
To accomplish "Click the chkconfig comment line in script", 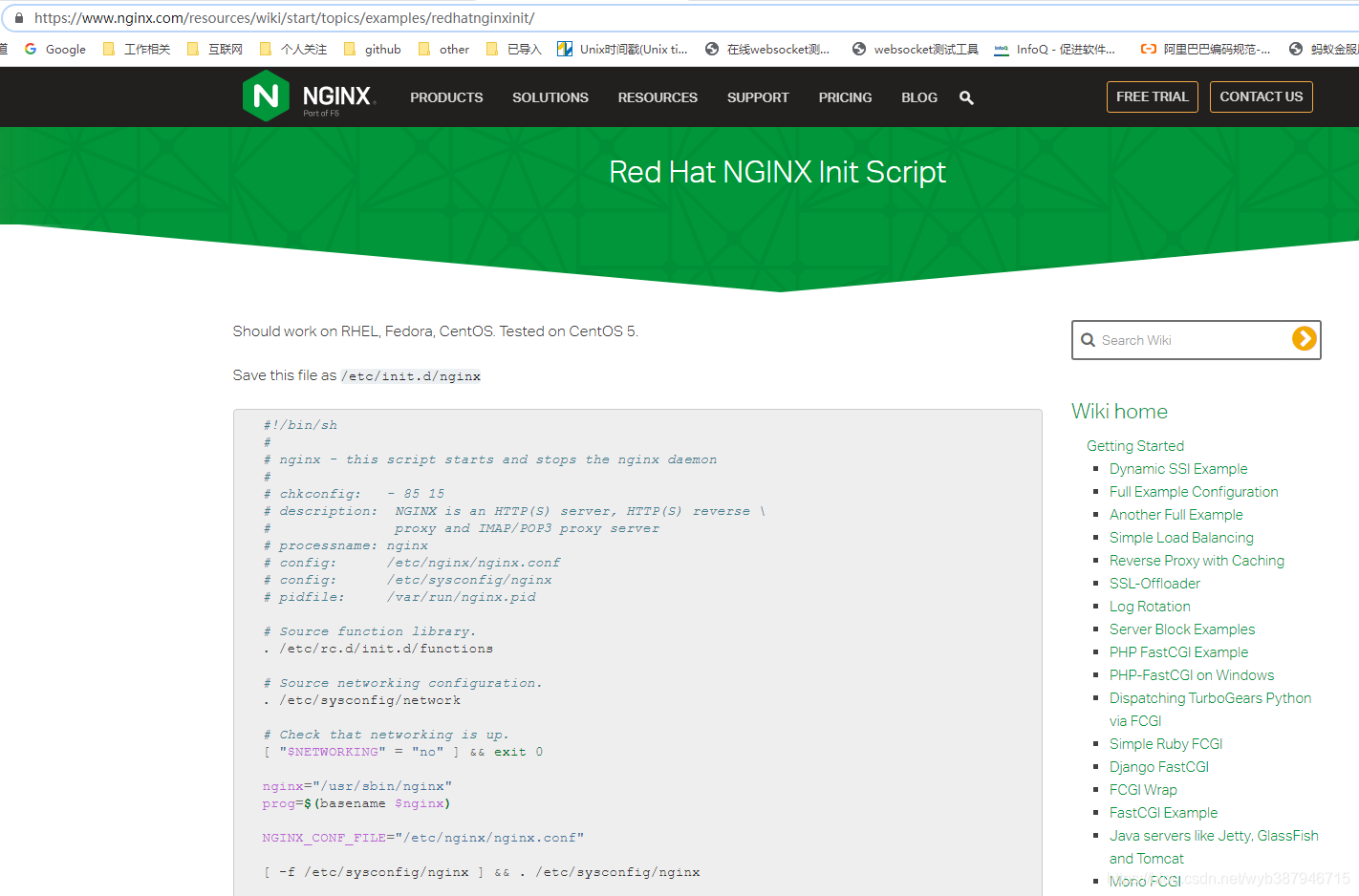I will [354, 494].
